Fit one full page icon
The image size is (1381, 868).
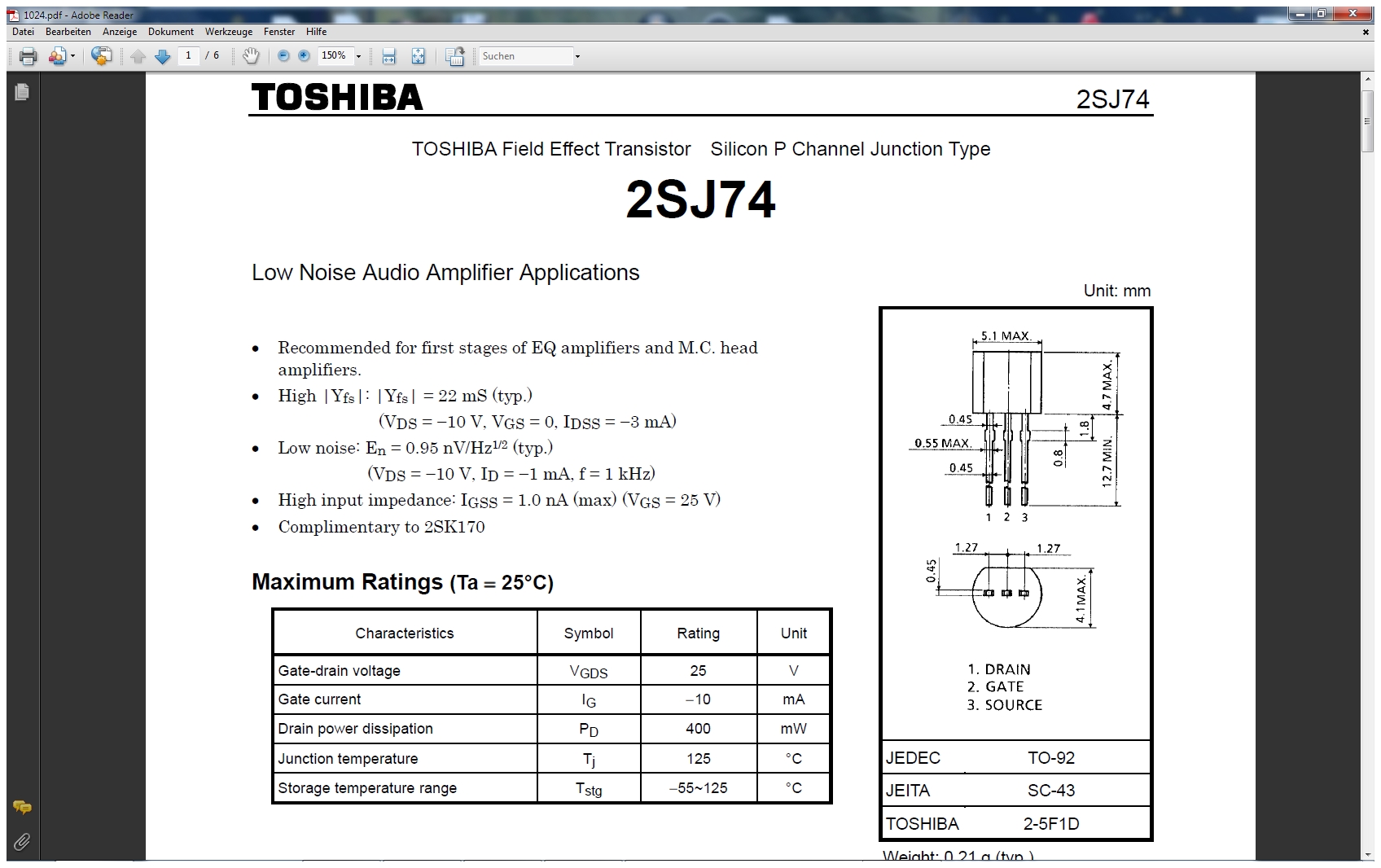point(418,56)
